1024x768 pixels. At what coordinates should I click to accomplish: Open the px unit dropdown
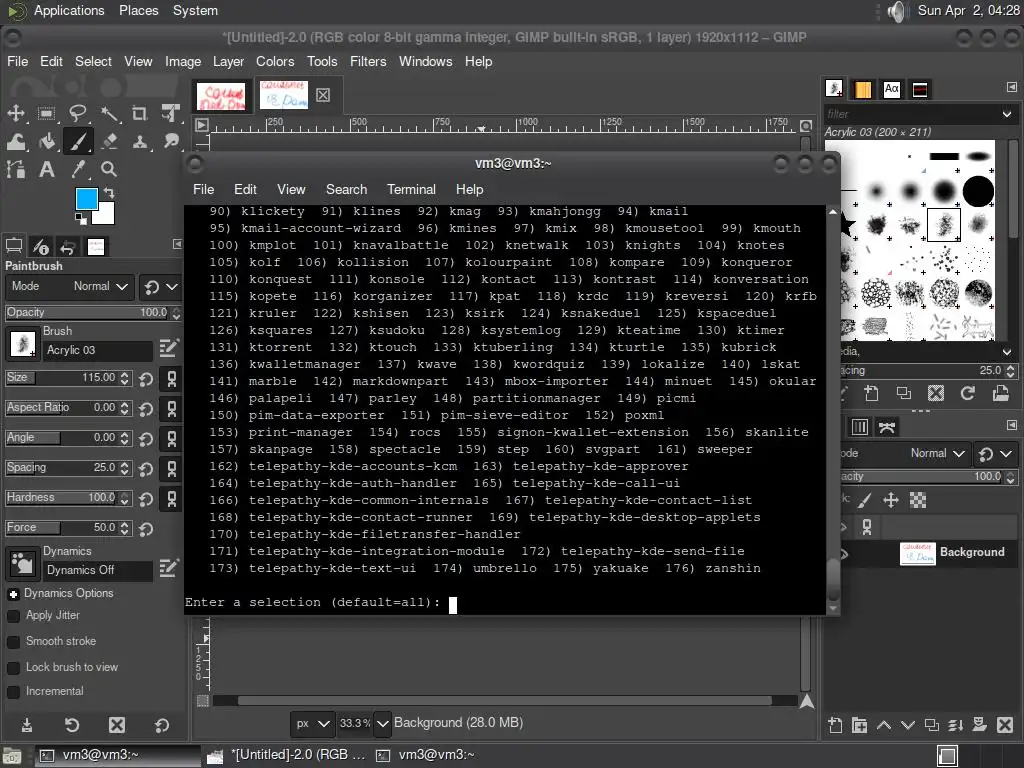click(312, 724)
